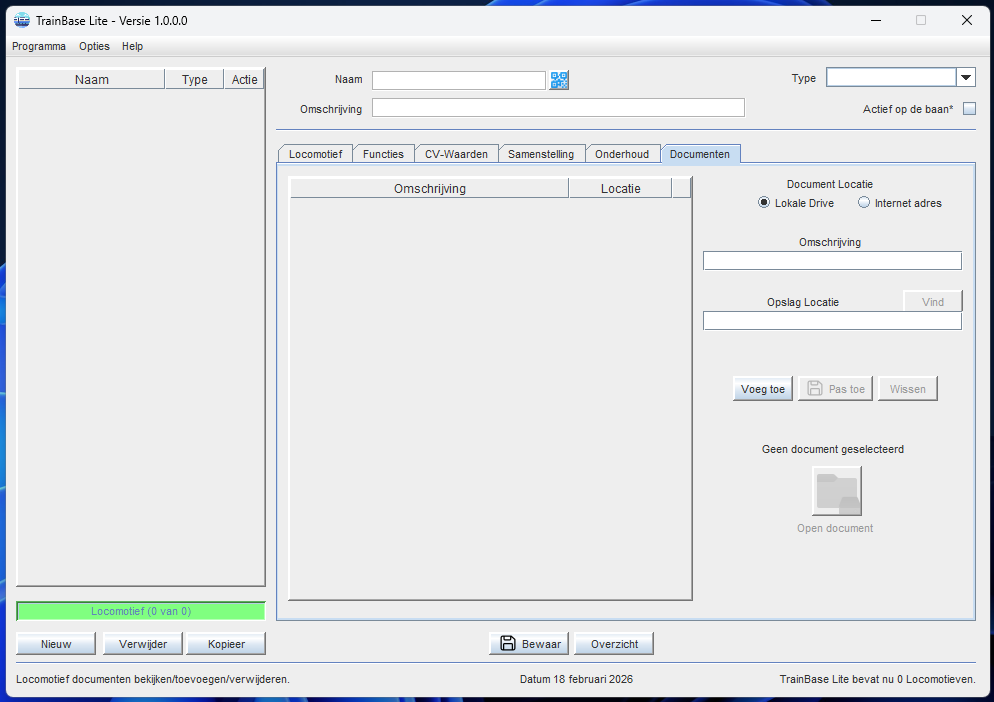Viewport: 994px width, 702px height.
Task: Switch to the Onderhoud tab
Action: click(622, 154)
